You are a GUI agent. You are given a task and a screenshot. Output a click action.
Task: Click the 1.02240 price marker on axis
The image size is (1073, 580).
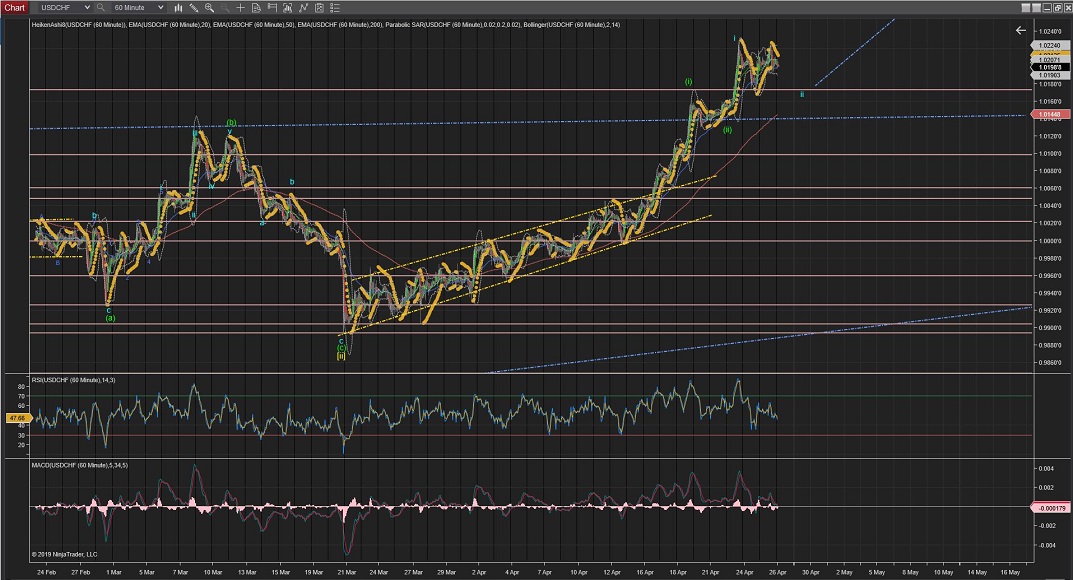1049,46
